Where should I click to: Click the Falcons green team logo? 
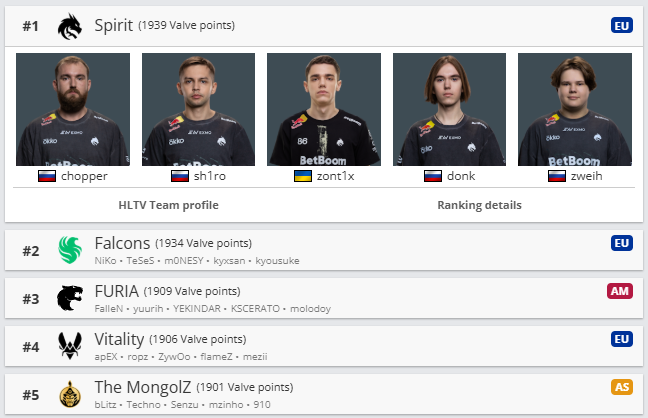tap(70, 250)
